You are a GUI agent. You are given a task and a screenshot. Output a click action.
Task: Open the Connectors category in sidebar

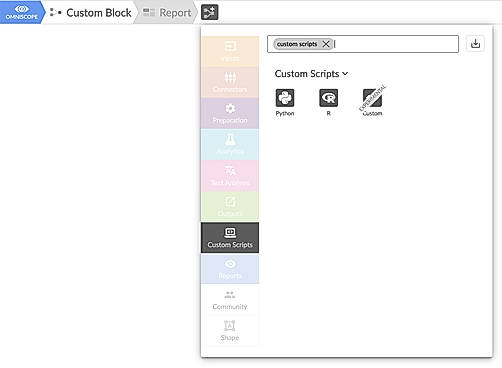(230, 82)
